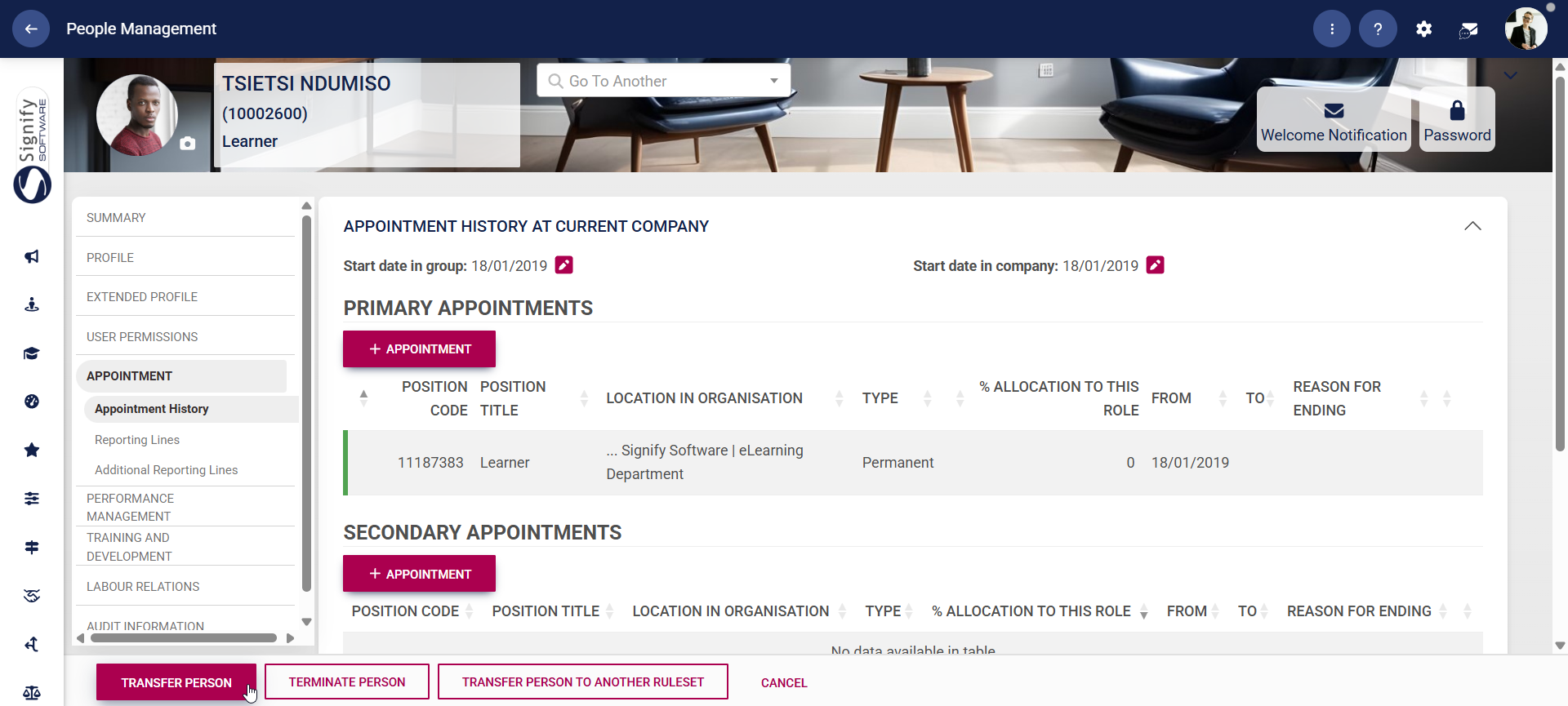Screen dimensions: 1568x706
Task: Click the help question mark icon
Action: (x=1378, y=29)
